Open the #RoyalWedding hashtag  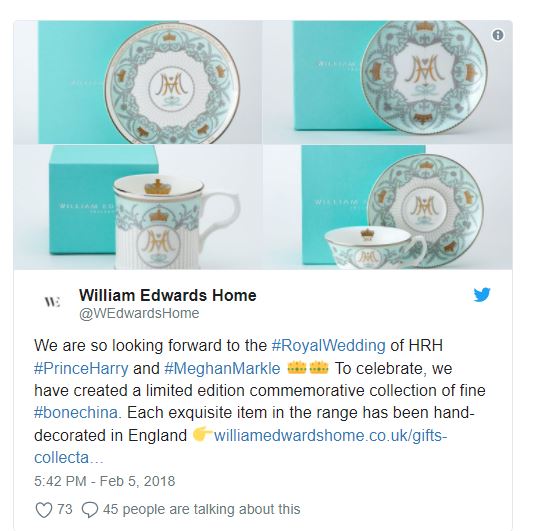pos(329,346)
